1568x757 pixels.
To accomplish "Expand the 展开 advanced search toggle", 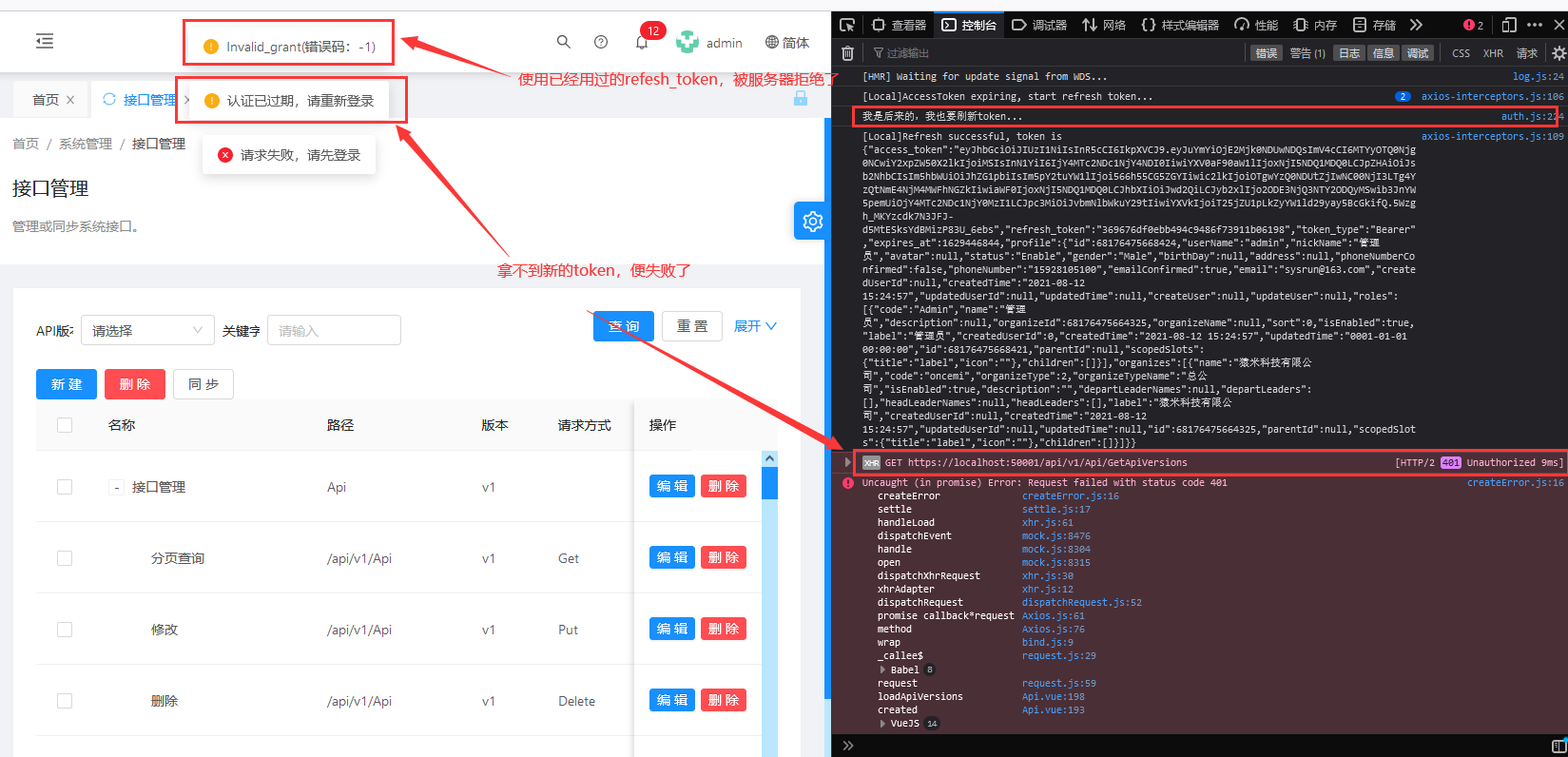I will 755,326.
